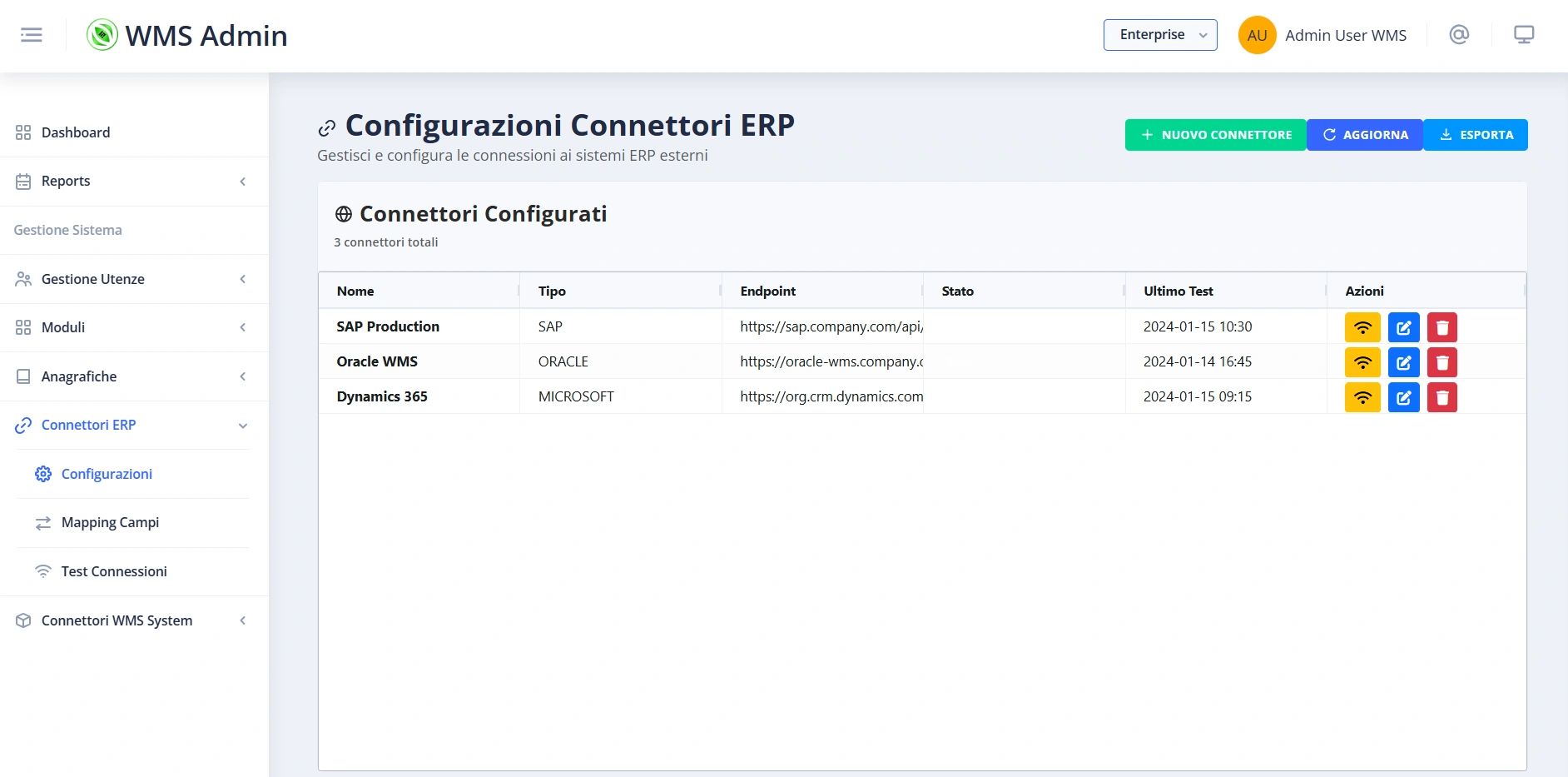Go to Test Connessioni page
This screenshot has height=777, width=1568.
click(x=114, y=571)
